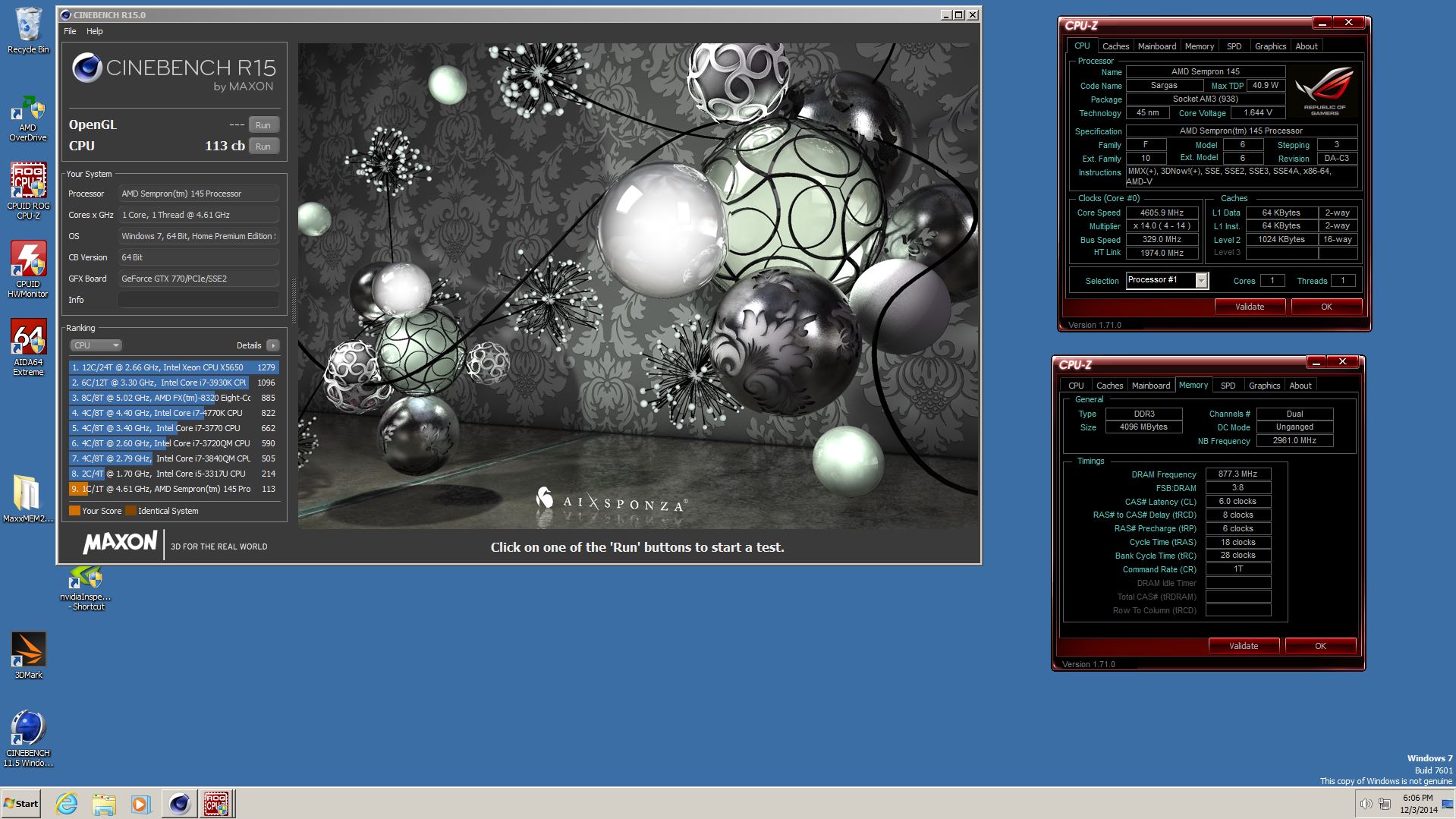The height and width of the screenshot is (819, 1456).
Task: Open Windows Explorer folder in taskbar
Action: click(104, 804)
